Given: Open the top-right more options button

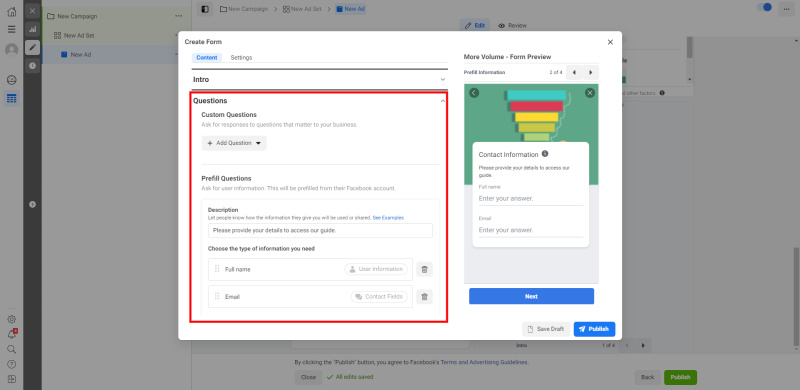Looking at the screenshot, I should [786, 9].
